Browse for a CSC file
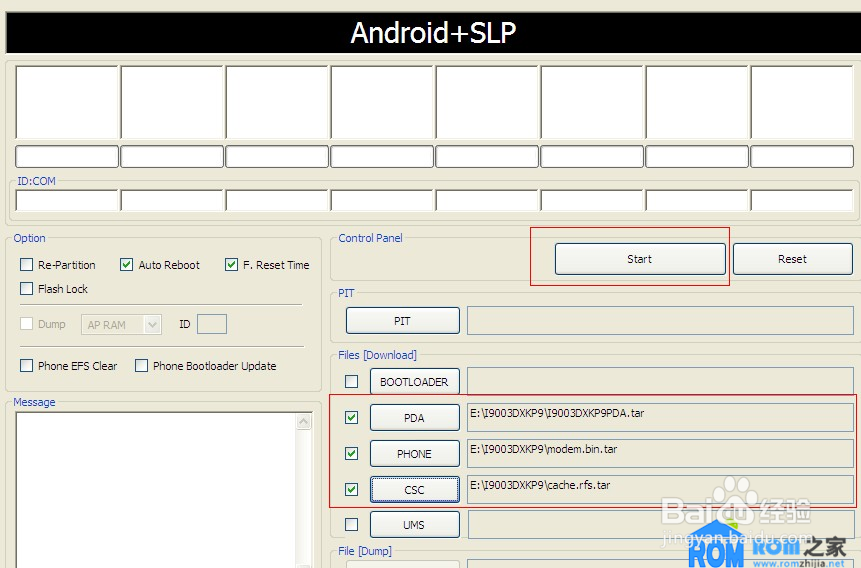The image size is (861, 568). 414,489
